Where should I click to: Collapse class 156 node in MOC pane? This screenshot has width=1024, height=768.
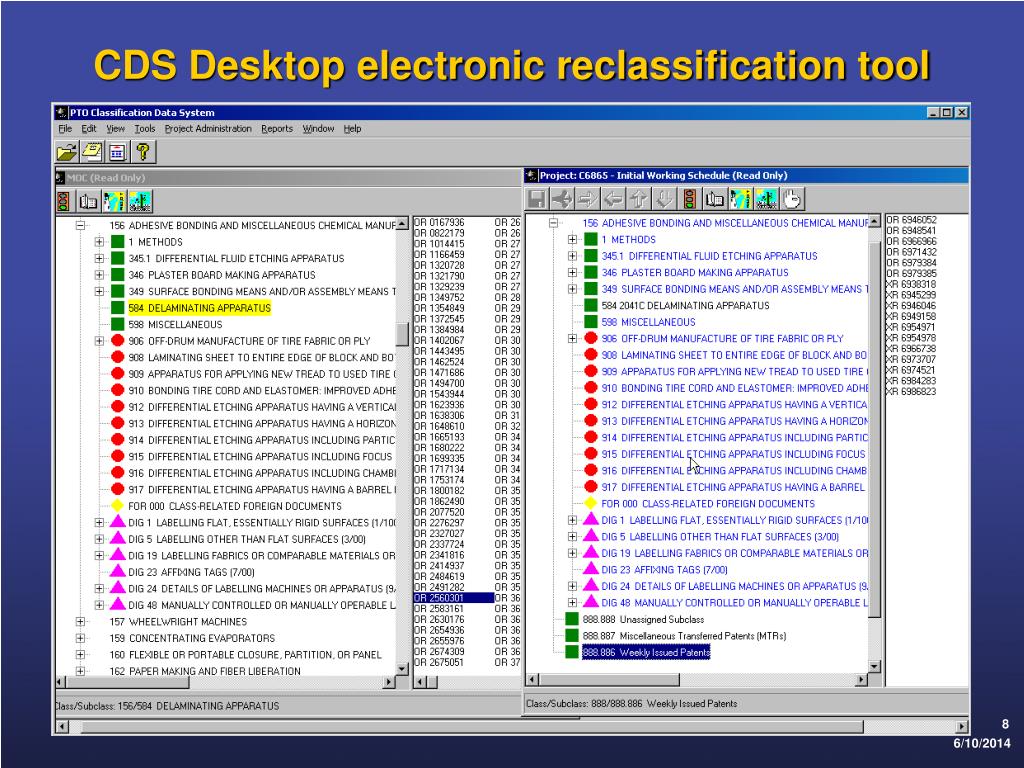80,225
